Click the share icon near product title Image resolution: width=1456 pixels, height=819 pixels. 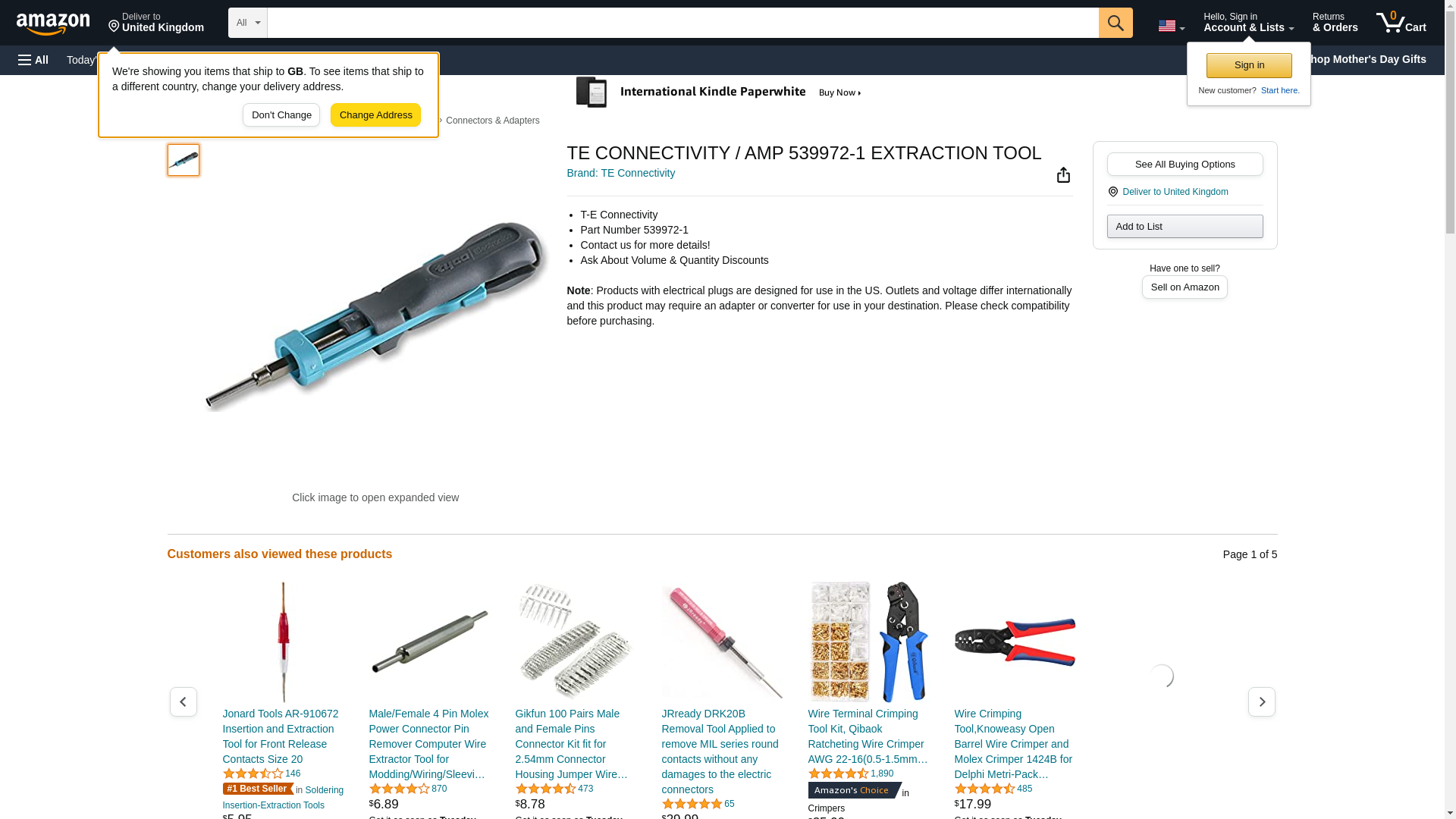coord(1063,175)
